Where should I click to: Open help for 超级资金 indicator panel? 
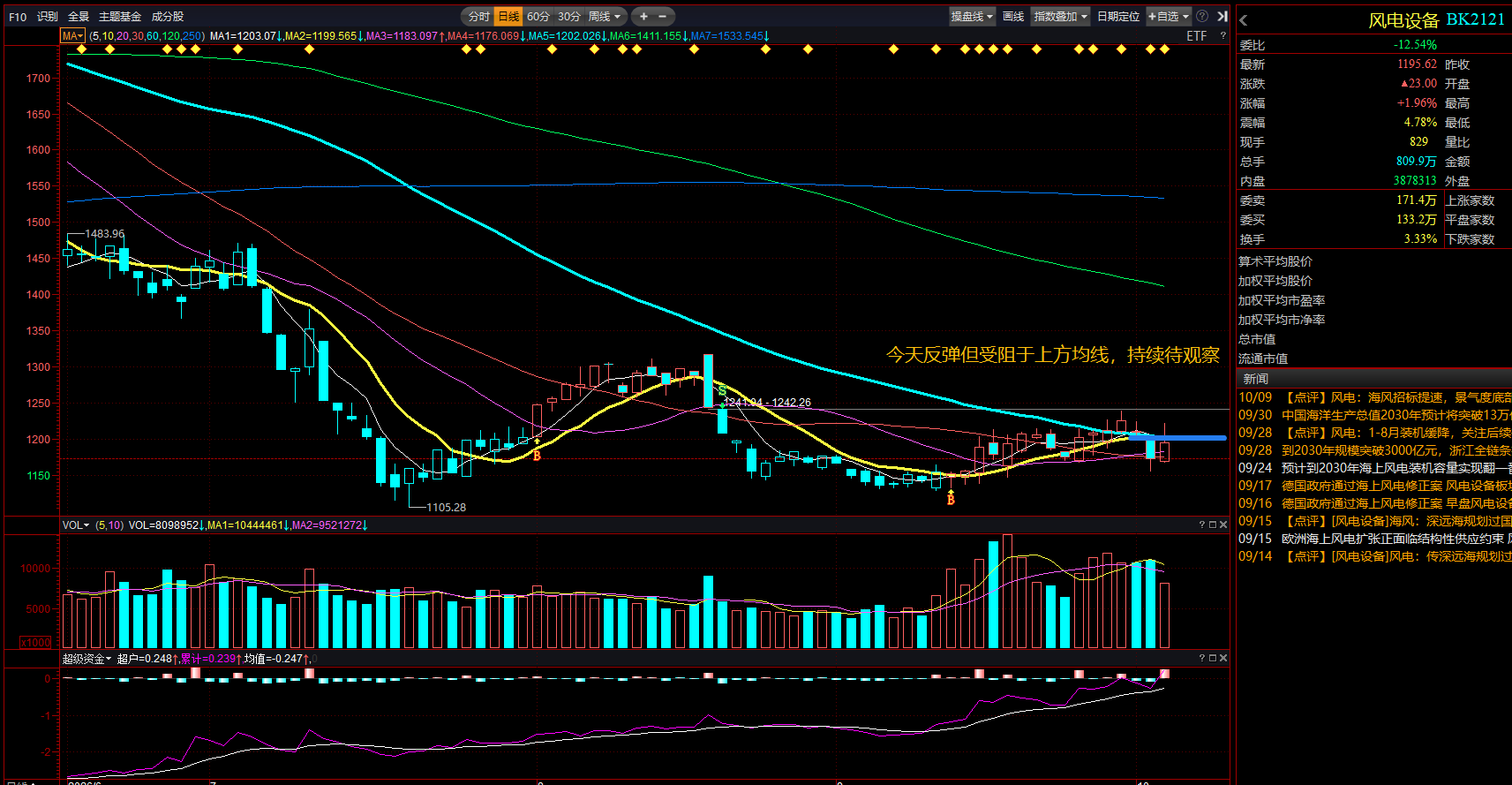pos(1201,658)
